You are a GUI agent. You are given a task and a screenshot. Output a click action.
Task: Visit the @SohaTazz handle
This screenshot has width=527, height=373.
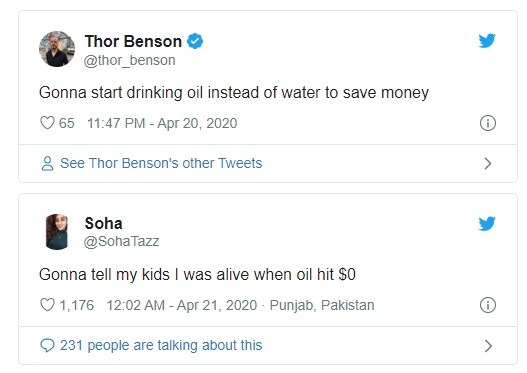tap(121, 241)
